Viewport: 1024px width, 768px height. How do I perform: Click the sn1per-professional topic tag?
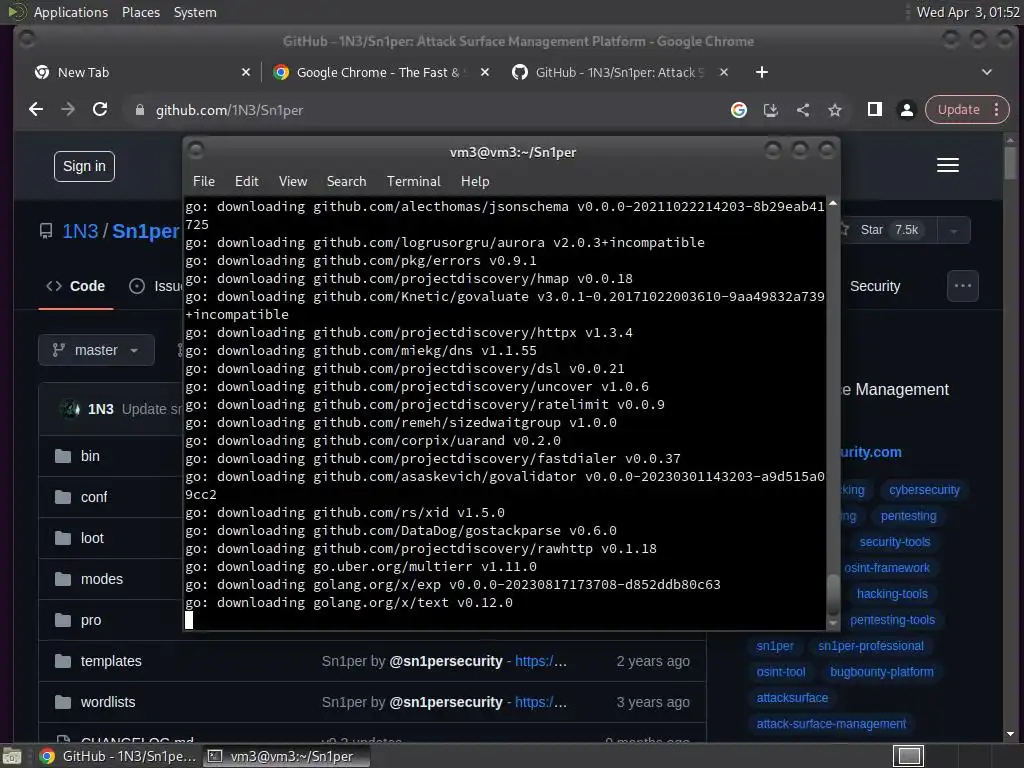coord(871,646)
